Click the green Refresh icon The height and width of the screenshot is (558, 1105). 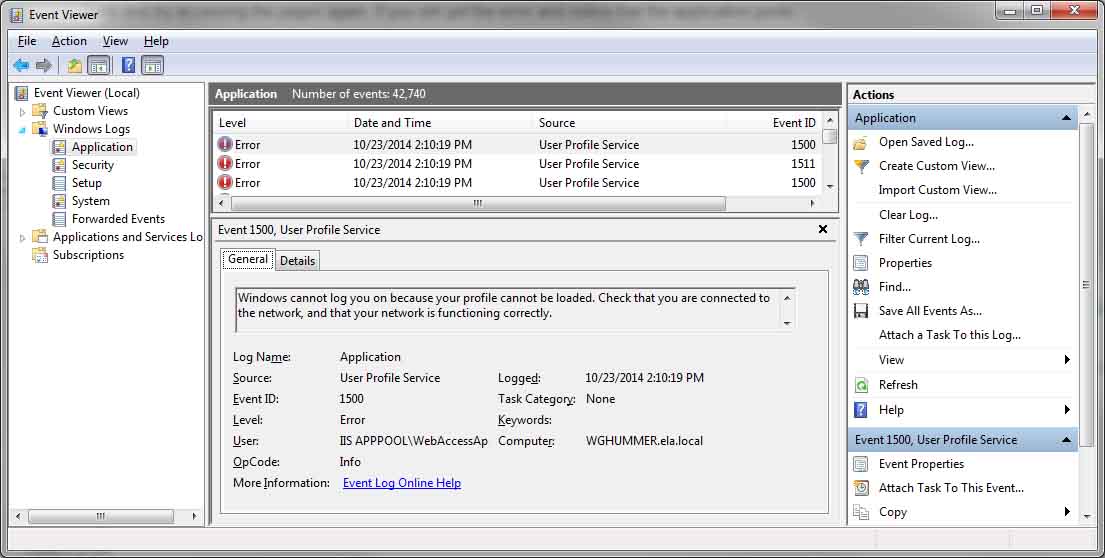click(x=860, y=385)
